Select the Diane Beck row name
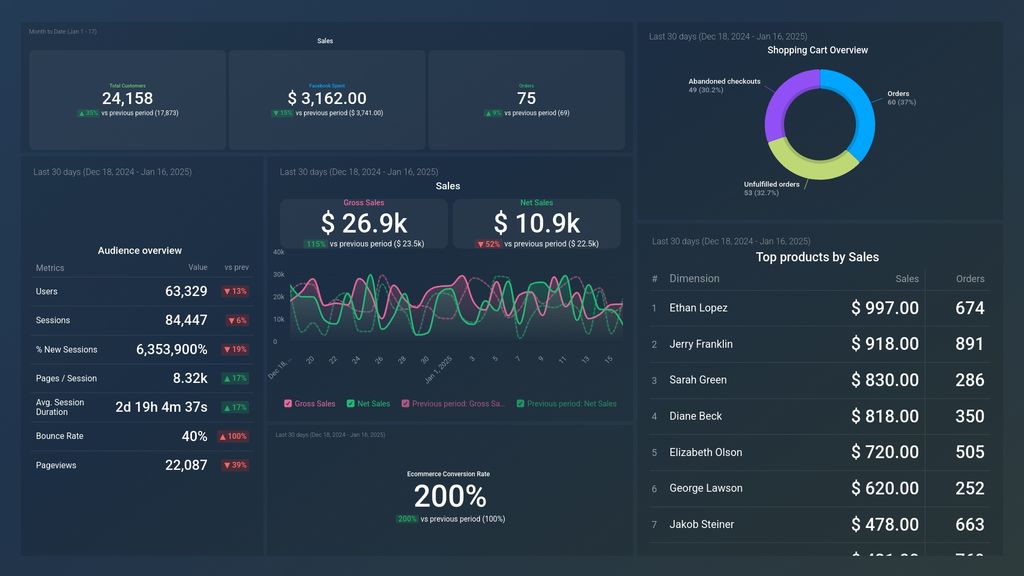 tap(696, 416)
